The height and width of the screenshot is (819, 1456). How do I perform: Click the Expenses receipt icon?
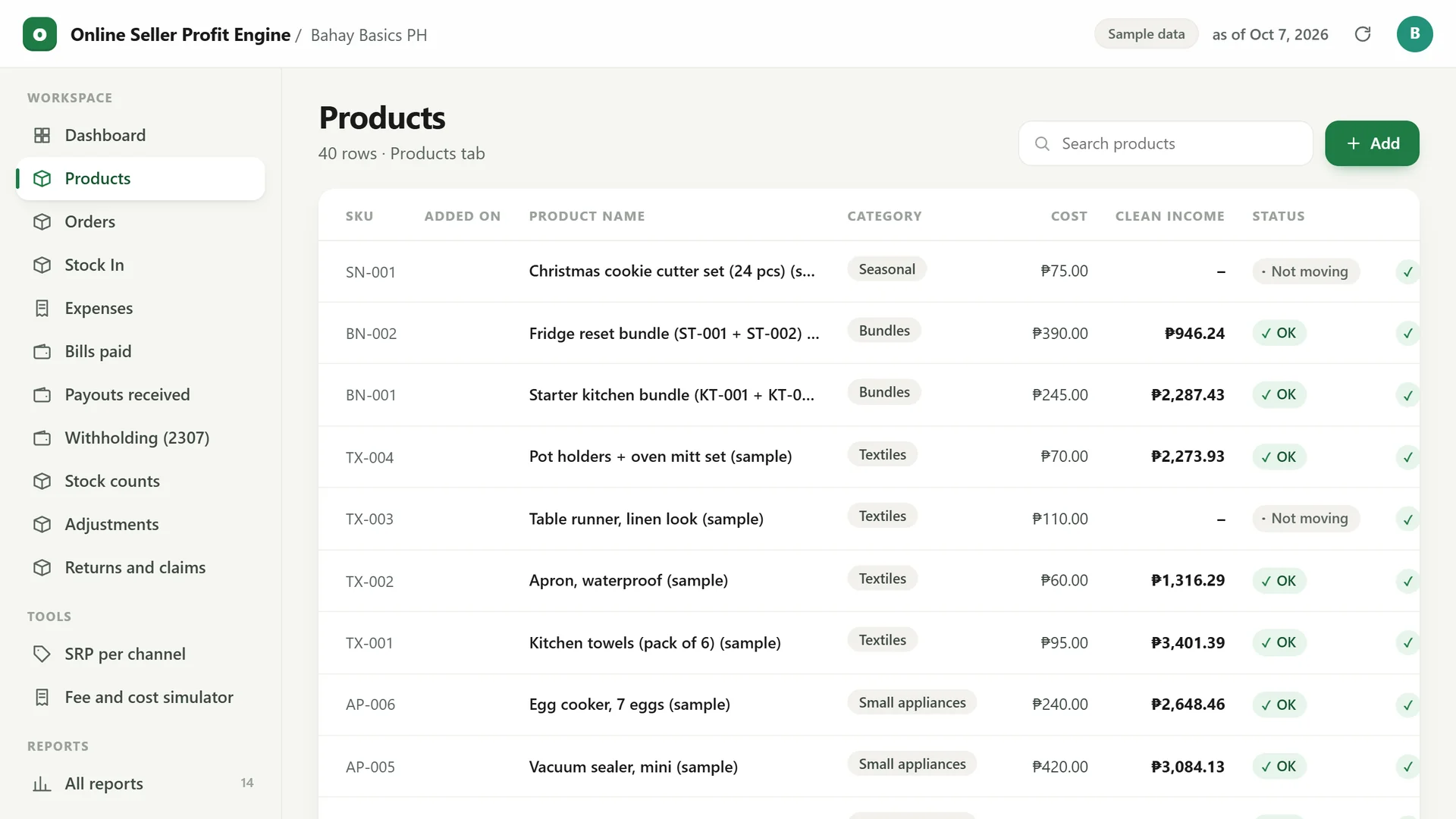click(42, 308)
